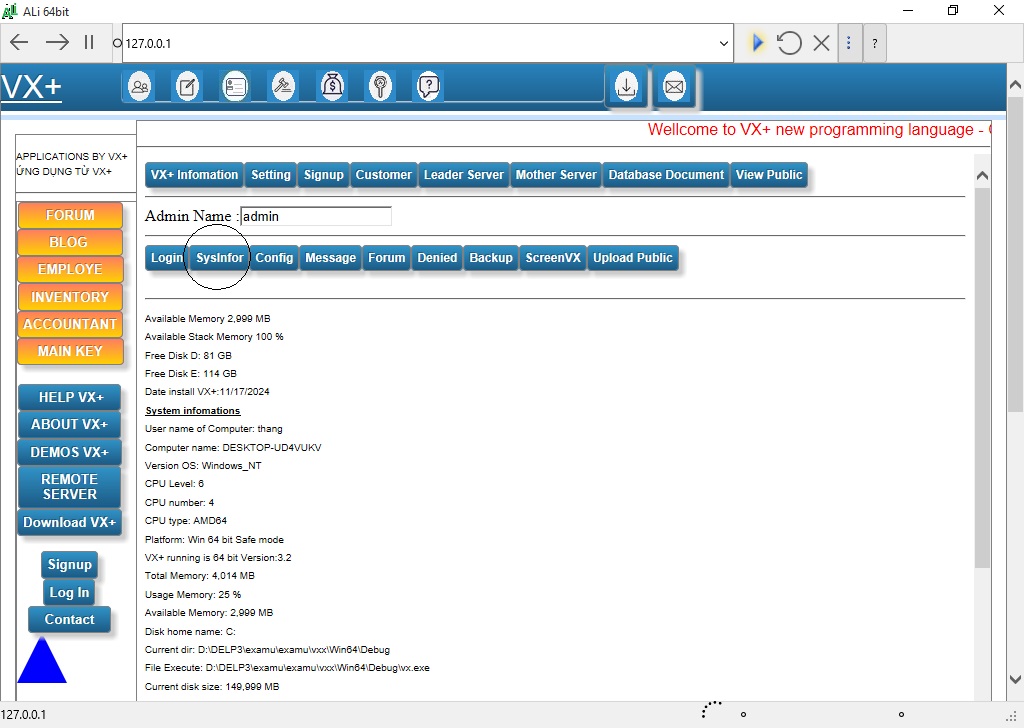Open the address bar dropdown arrow

(x=723, y=43)
